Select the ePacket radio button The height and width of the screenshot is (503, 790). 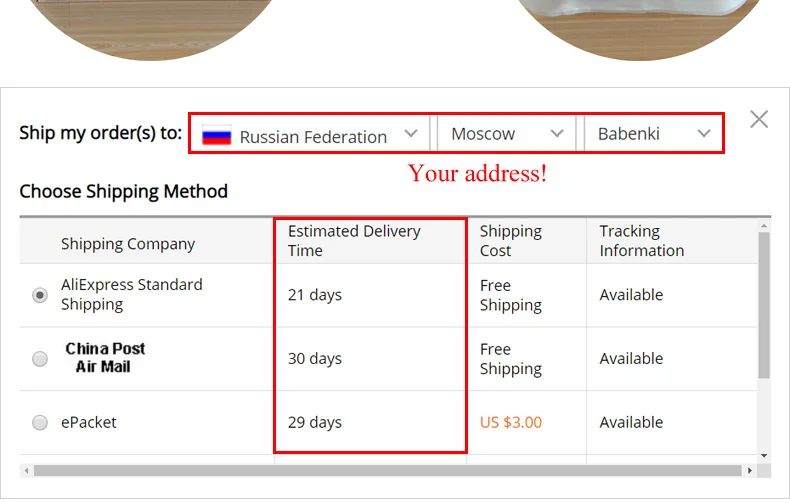(x=40, y=422)
